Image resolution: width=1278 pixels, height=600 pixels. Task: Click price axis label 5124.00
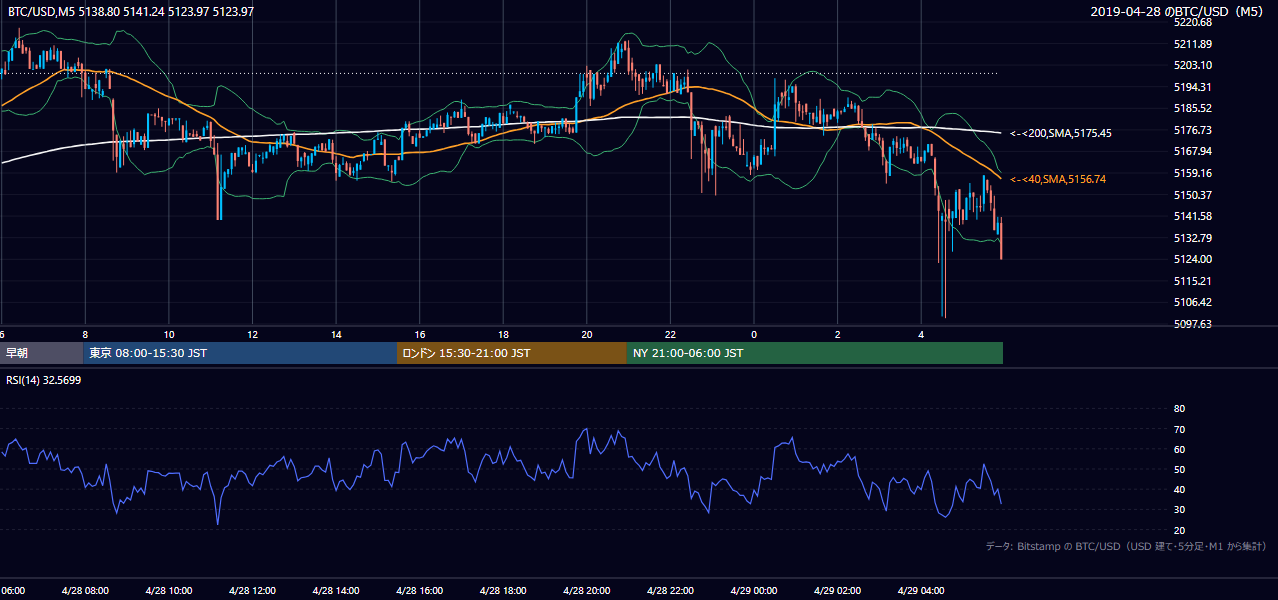tap(1193, 259)
